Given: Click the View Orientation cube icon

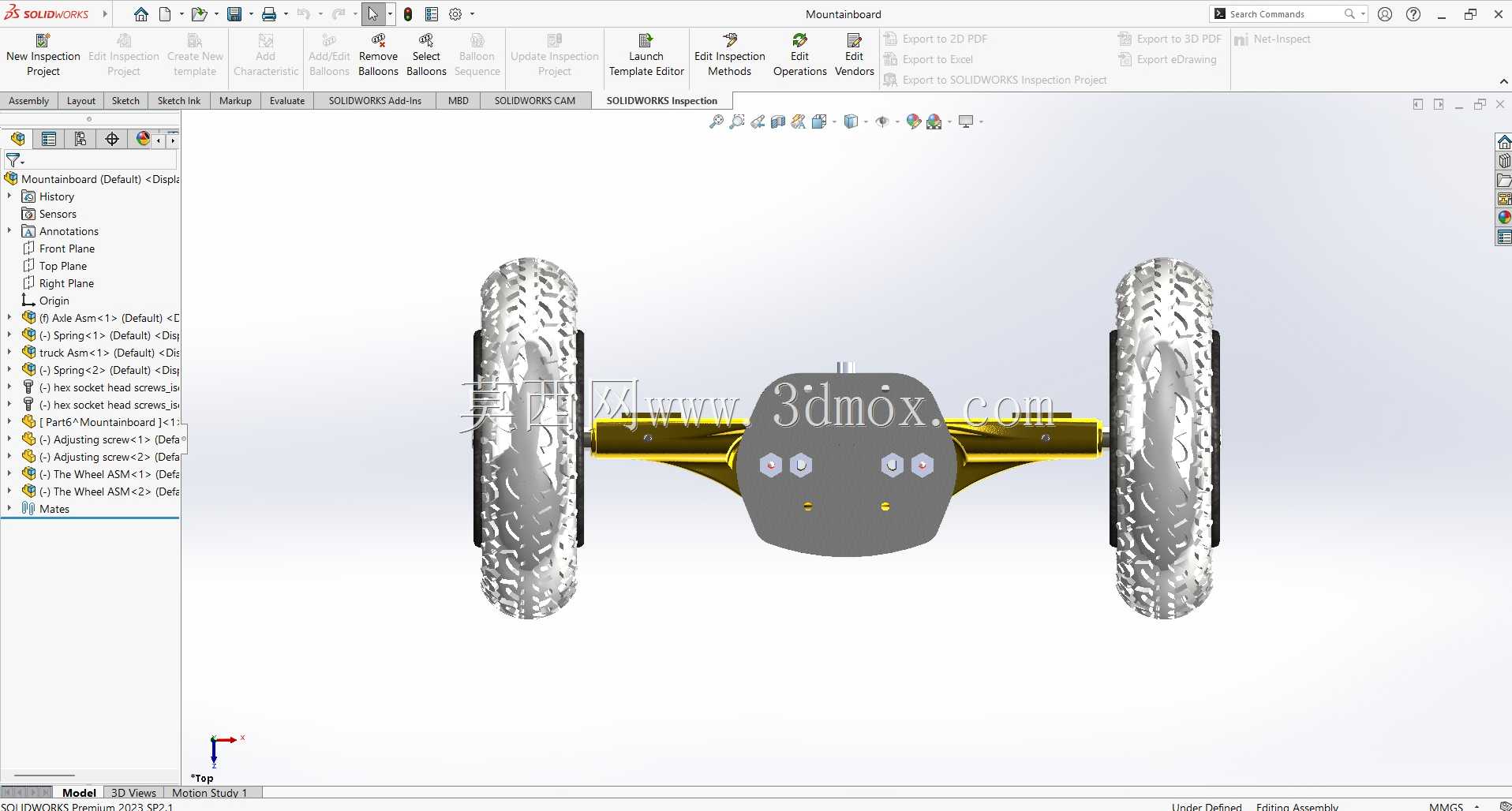Looking at the screenshot, I should coord(820,121).
